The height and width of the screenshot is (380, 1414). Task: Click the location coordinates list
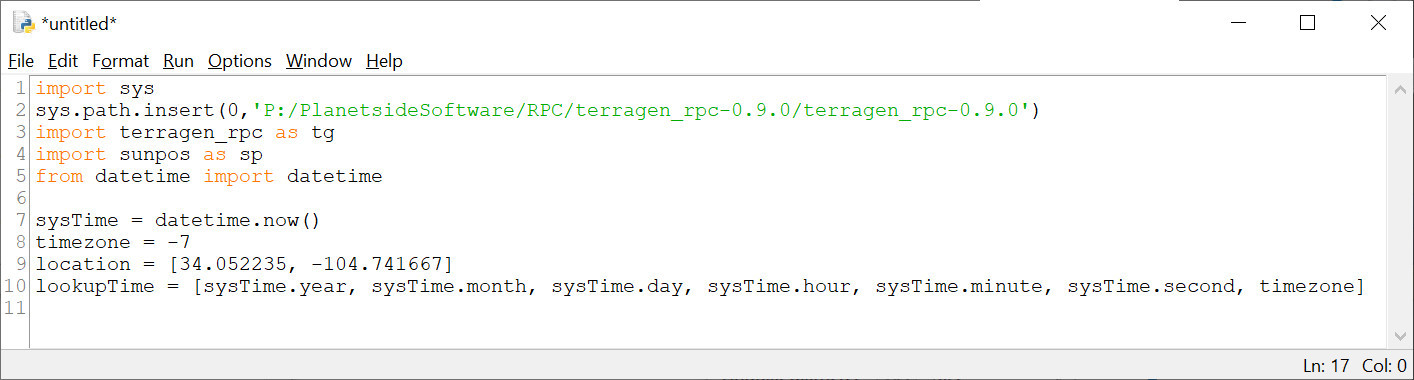(311, 264)
